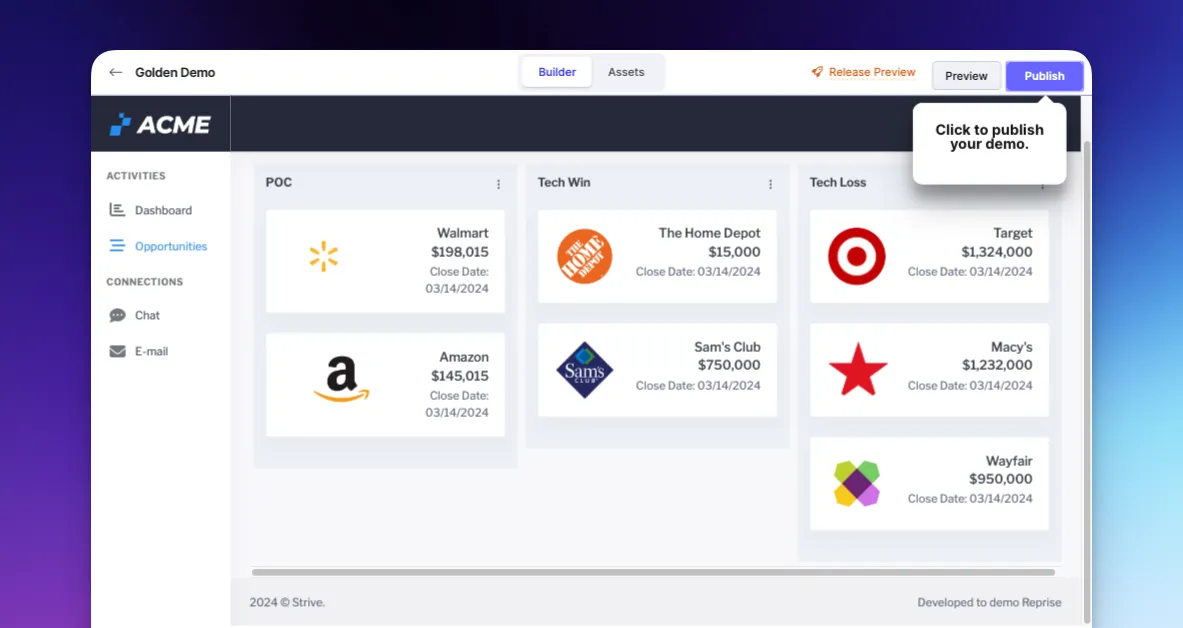Select the Wayfair opportunity card
This screenshot has height=628, width=1183.
(929, 483)
